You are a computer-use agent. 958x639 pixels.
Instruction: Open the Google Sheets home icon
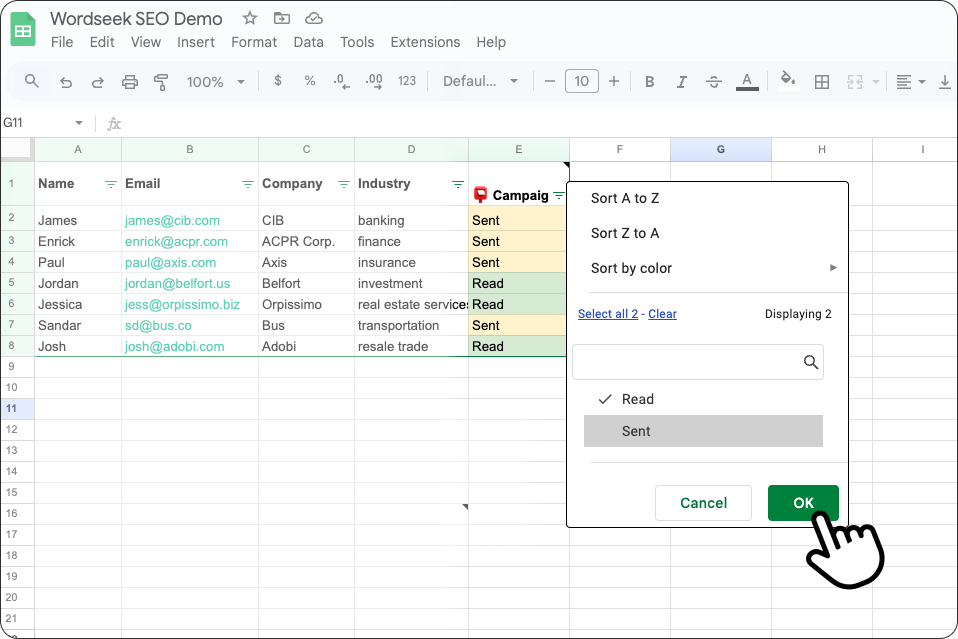coord(23,29)
